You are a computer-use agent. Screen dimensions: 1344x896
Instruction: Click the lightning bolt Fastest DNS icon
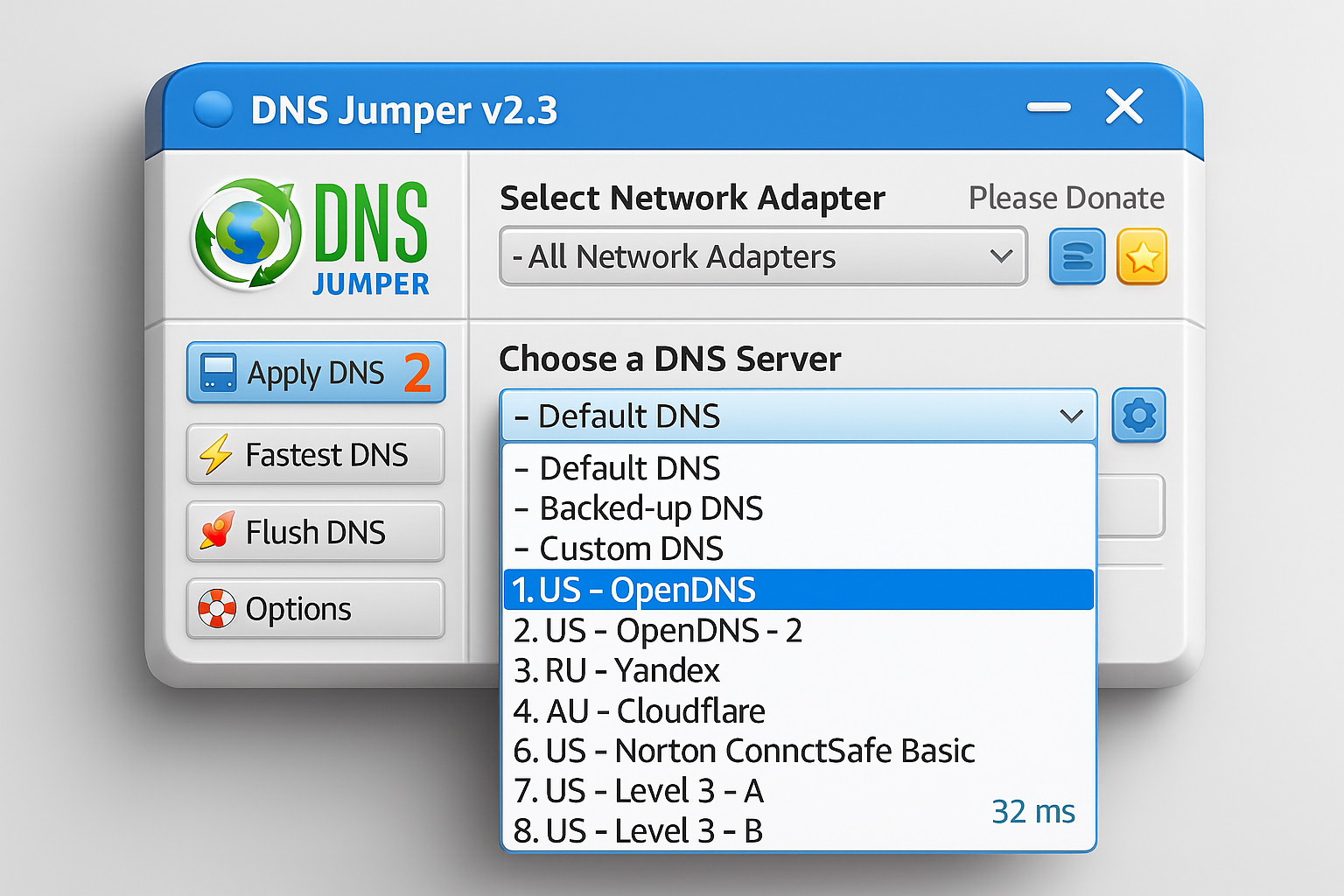pyautogui.click(x=215, y=455)
